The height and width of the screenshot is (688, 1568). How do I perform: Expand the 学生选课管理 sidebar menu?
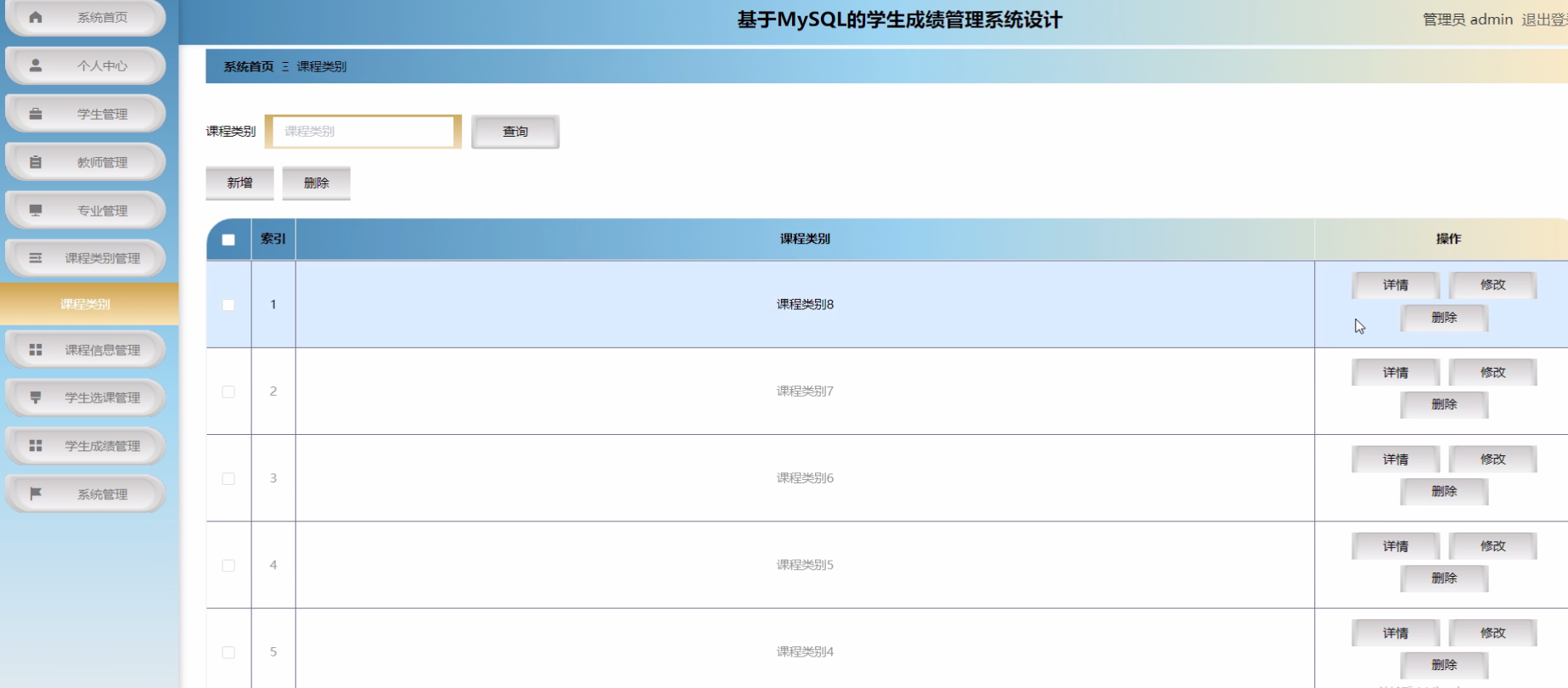pos(86,398)
